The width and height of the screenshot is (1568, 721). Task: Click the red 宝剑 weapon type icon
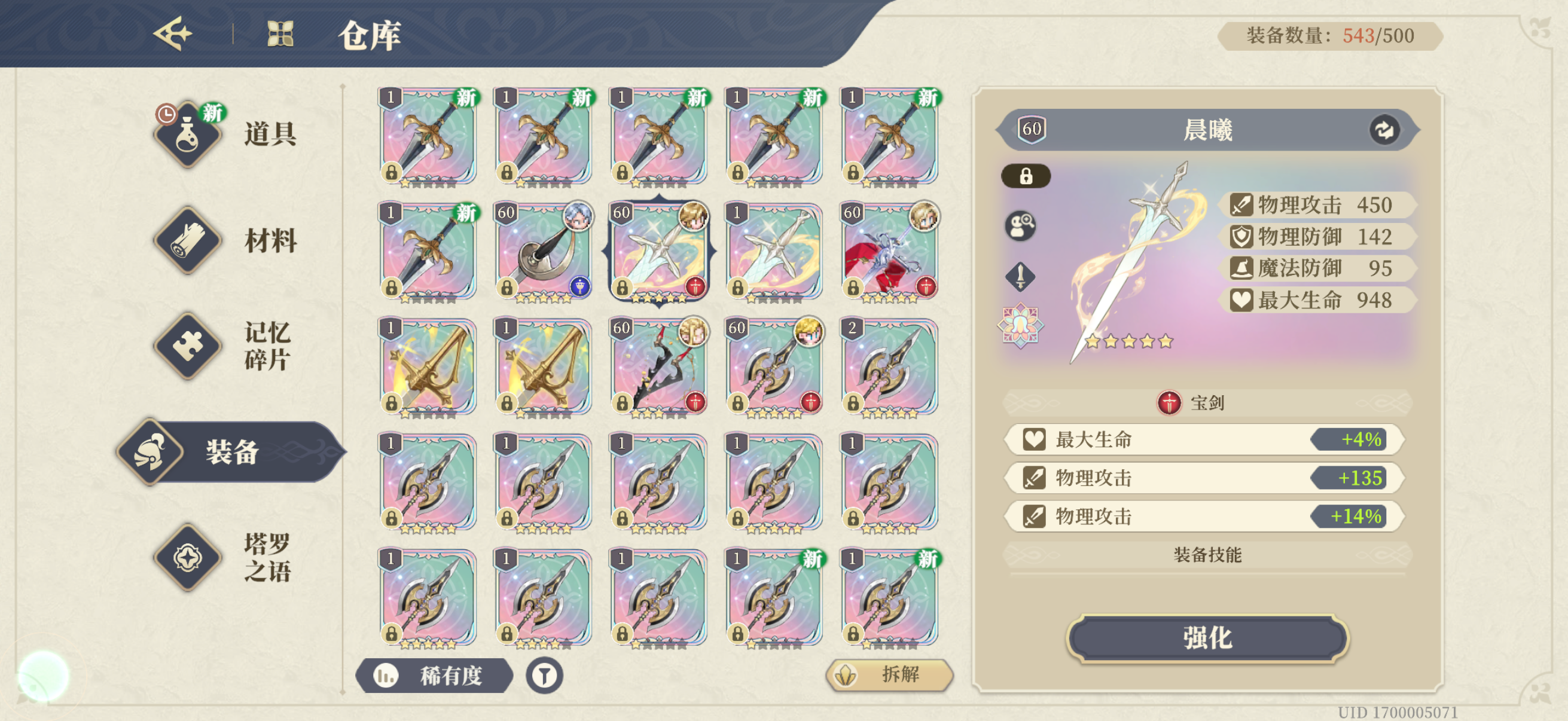click(x=1169, y=402)
